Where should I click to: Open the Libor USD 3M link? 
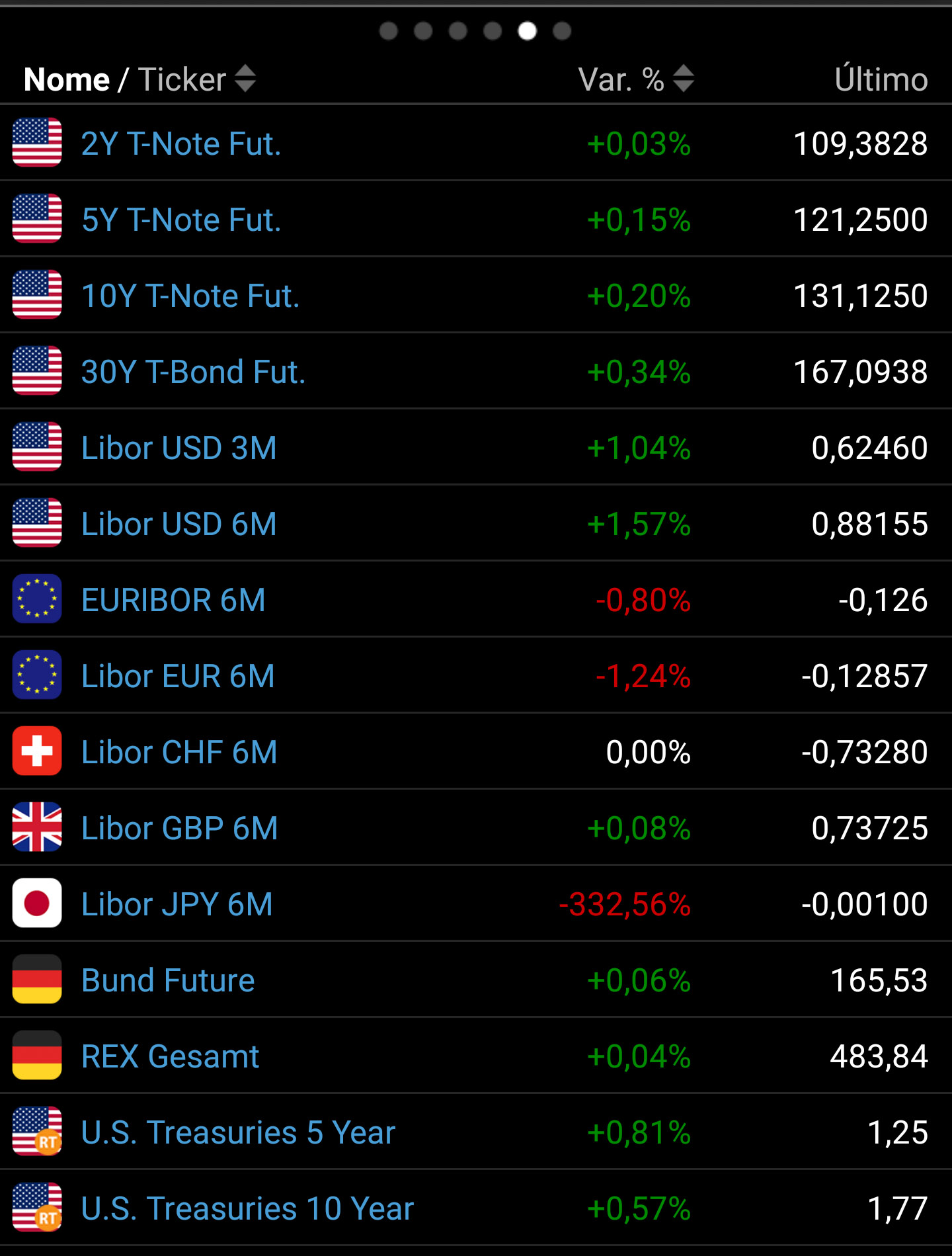(x=178, y=448)
